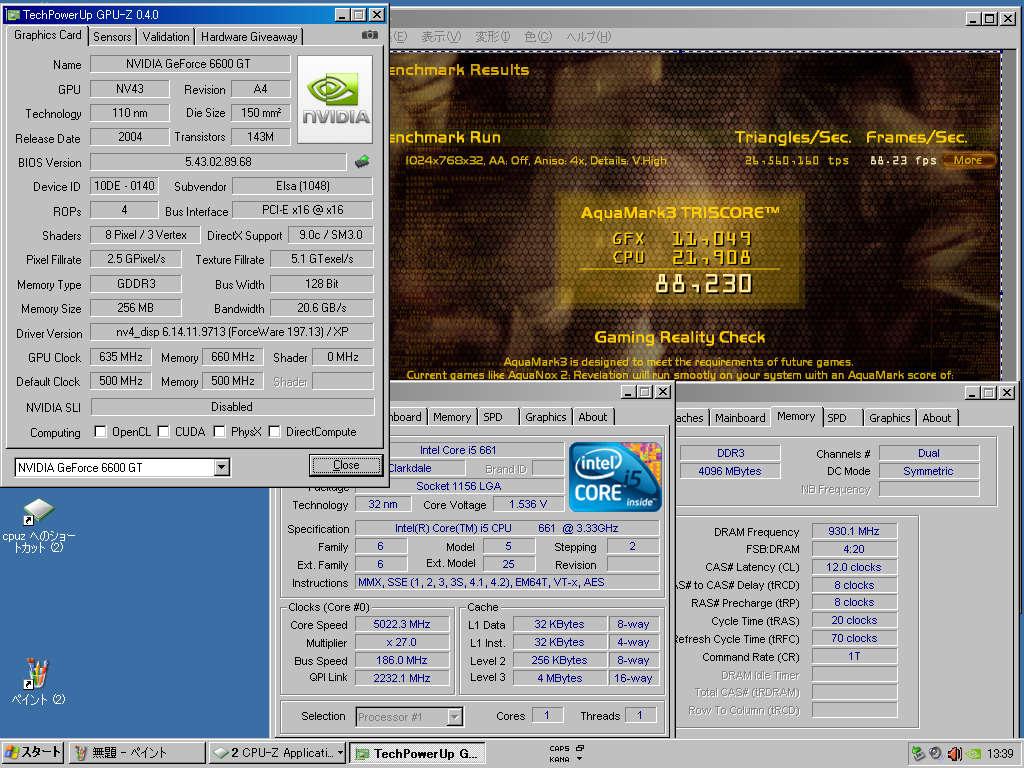
Task: Click the BIOS Version field 5.43.02.89.68
Action: (218, 161)
